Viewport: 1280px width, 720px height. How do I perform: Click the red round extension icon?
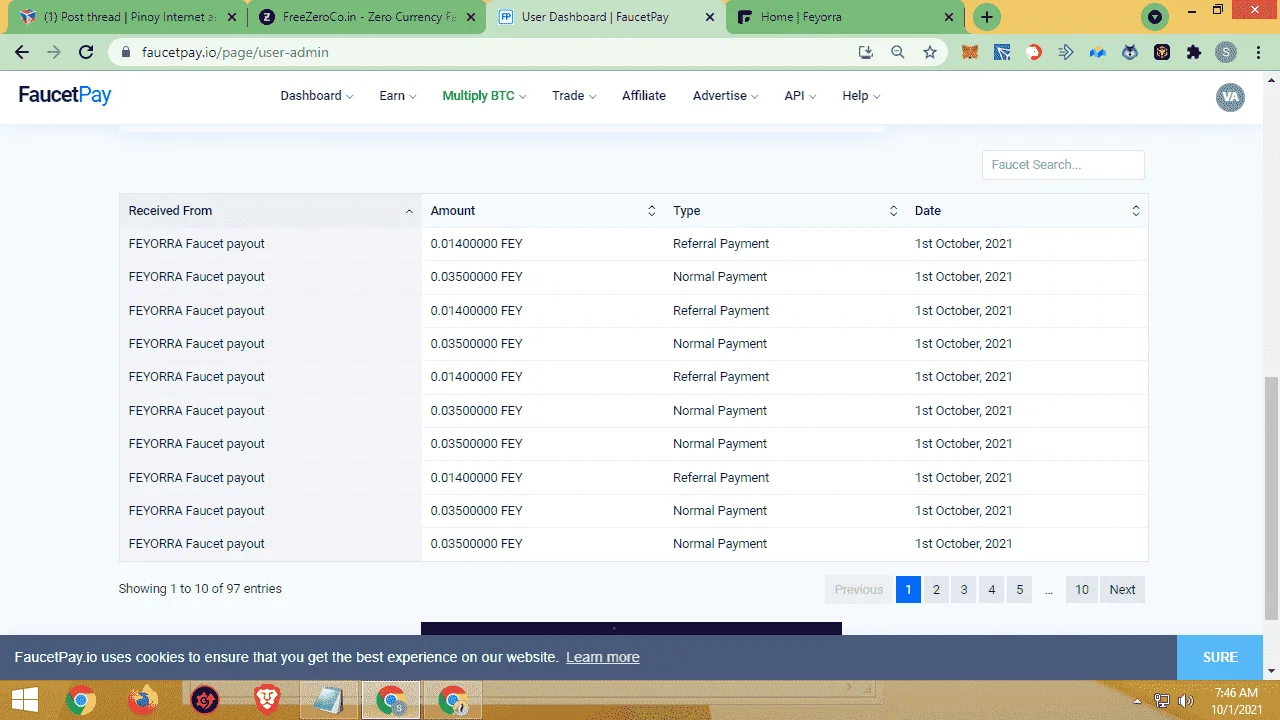[1034, 52]
